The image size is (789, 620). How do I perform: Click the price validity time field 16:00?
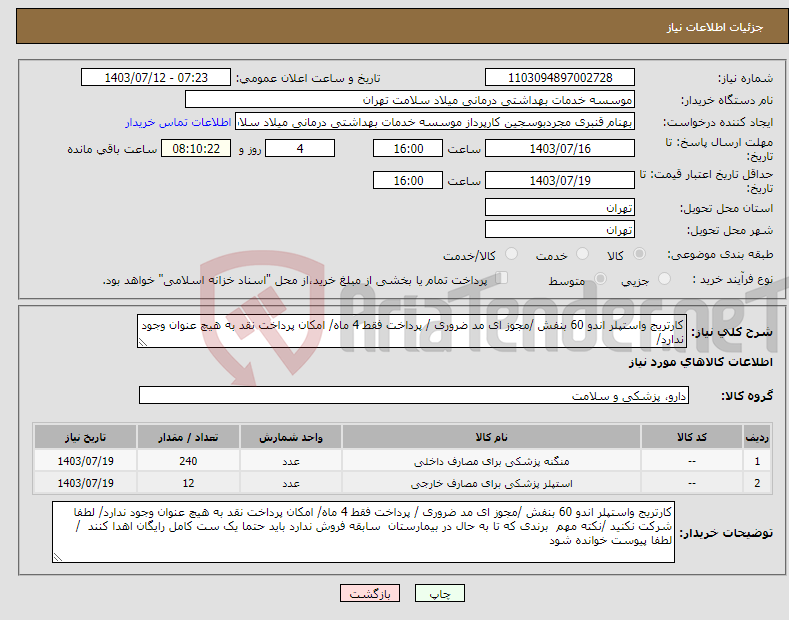coord(408,180)
